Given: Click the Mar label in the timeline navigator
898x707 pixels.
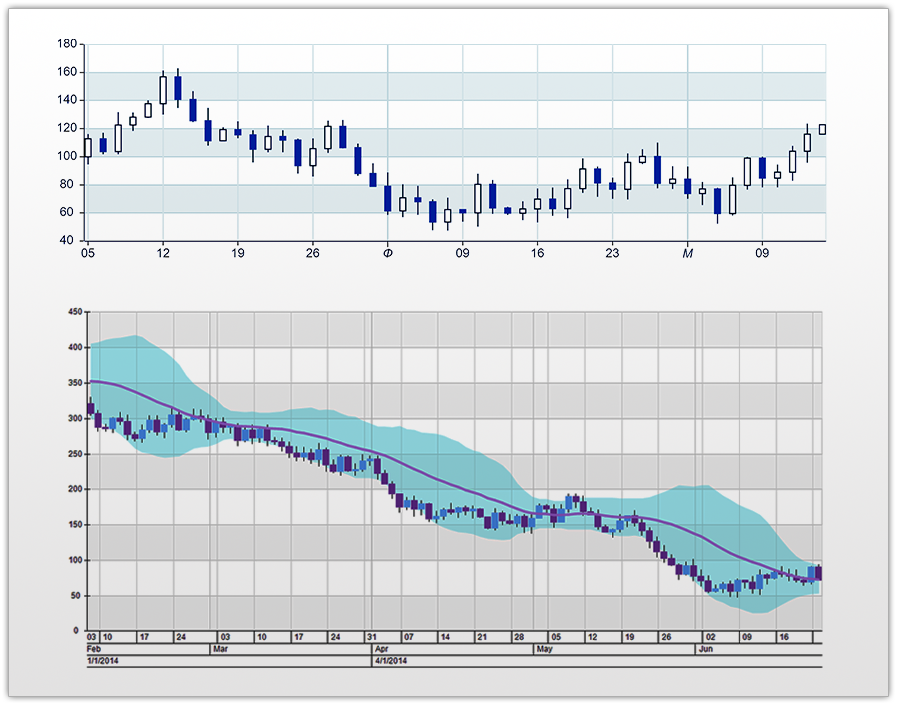Looking at the screenshot, I should tap(222, 648).
